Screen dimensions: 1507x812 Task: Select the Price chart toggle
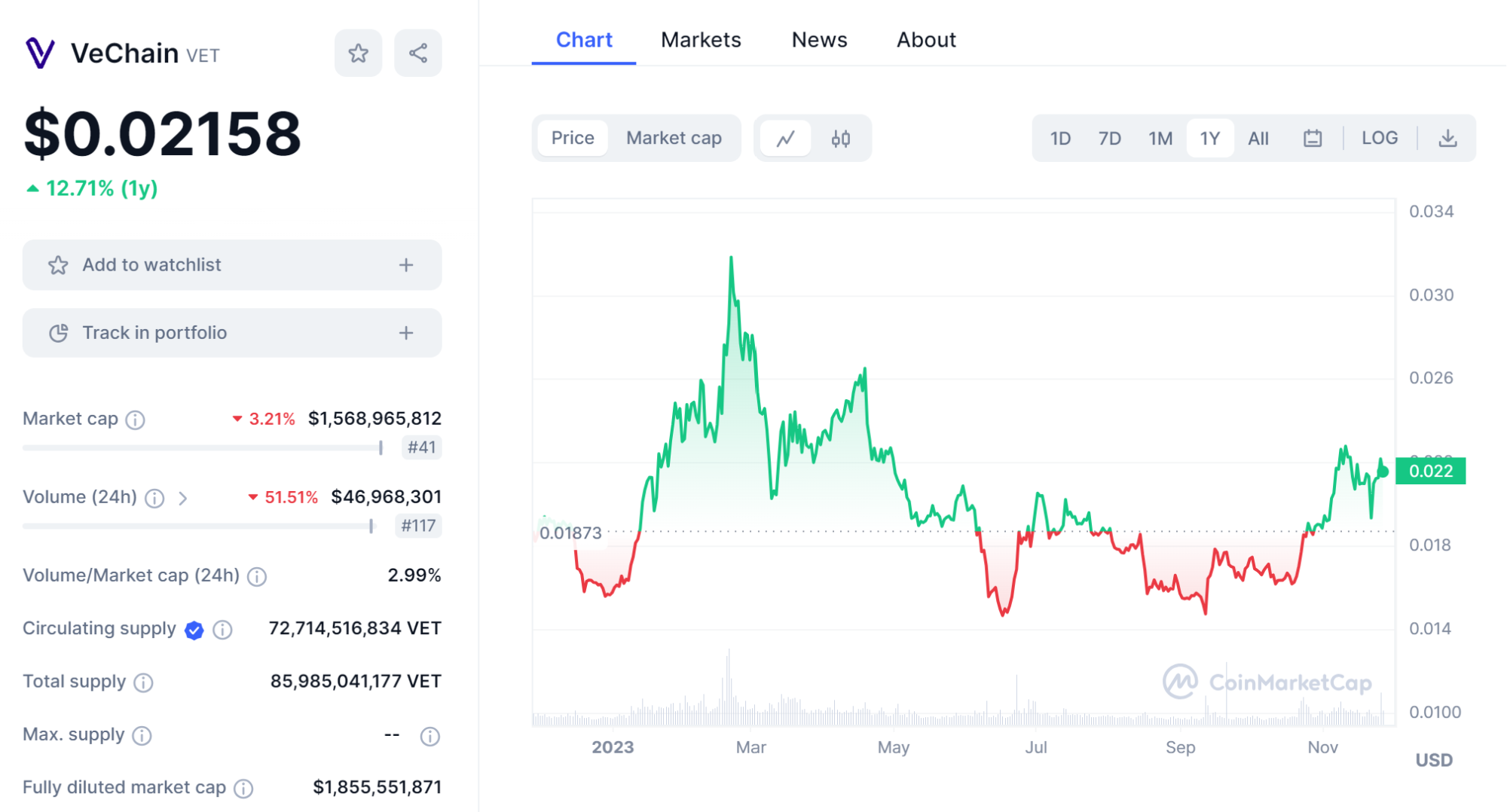(573, 139)
